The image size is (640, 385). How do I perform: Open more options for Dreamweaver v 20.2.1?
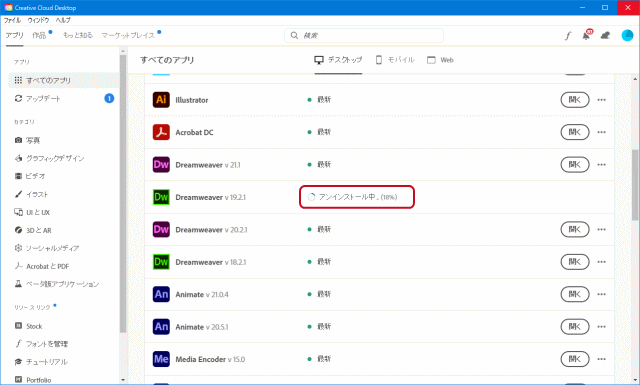click(x=602, y=229)
